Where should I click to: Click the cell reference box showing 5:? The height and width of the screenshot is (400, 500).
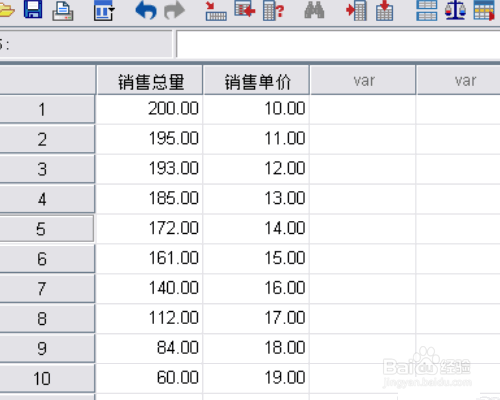tap(86, 44)
